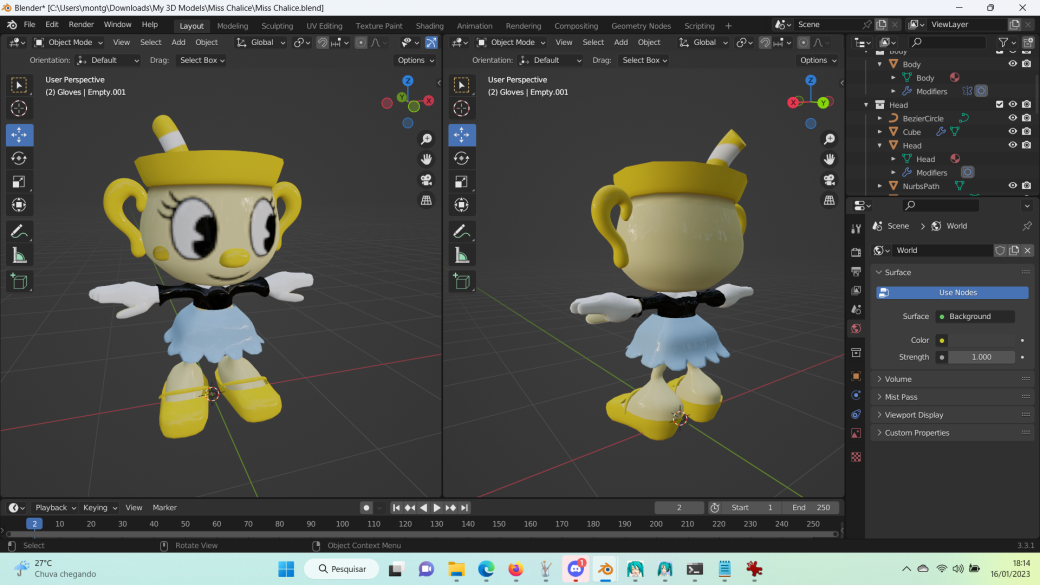This screenshot has height=585, width=1040.
Task: Click the Surface Background shader button
Action: click(x=975, y=316)
